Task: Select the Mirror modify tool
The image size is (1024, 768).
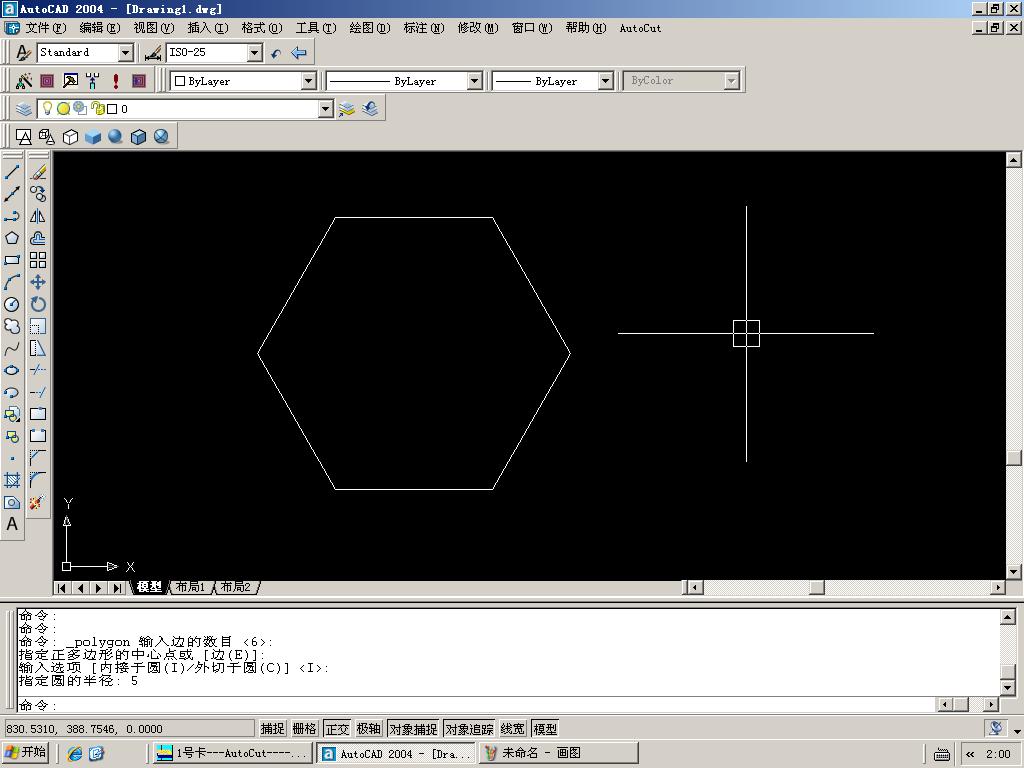Action: (x=38, y=216)
